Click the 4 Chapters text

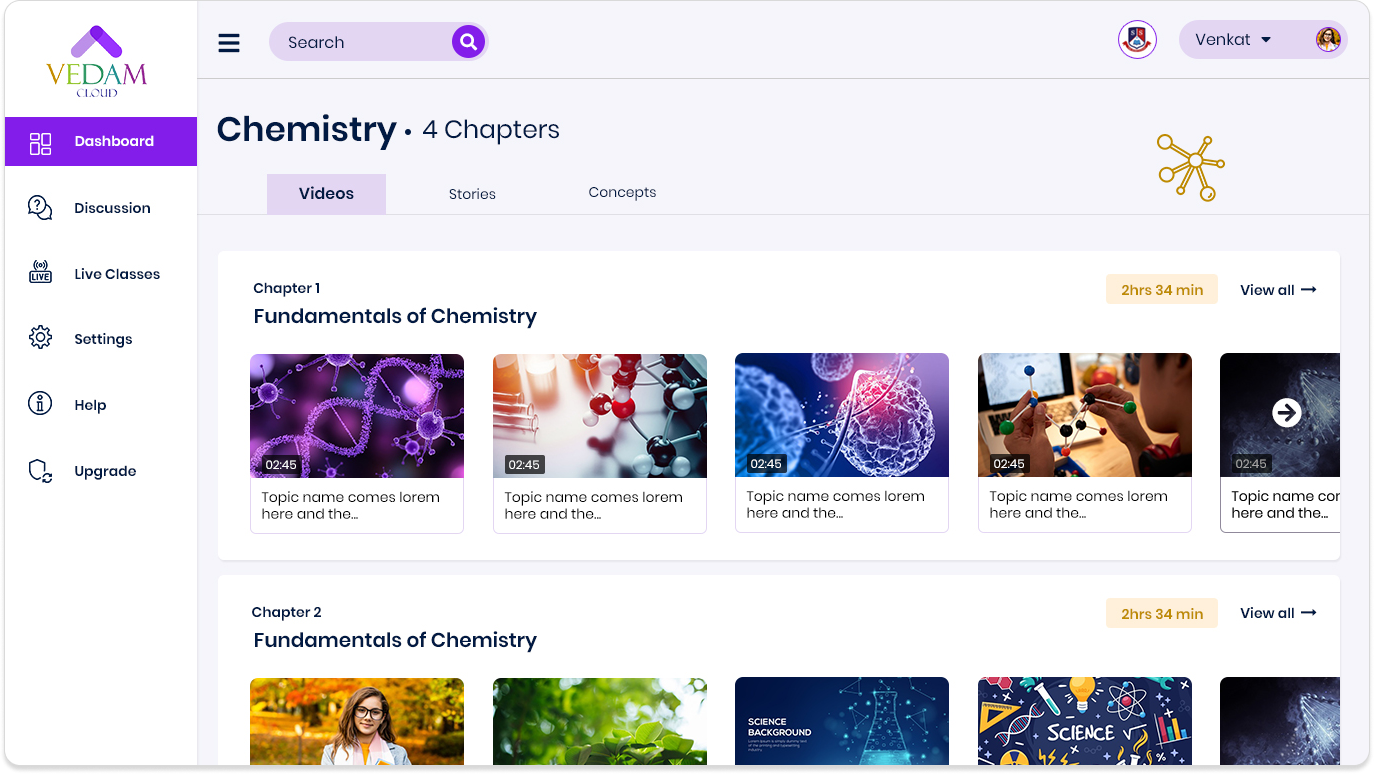pyautogui.click(x=491, y=130)
